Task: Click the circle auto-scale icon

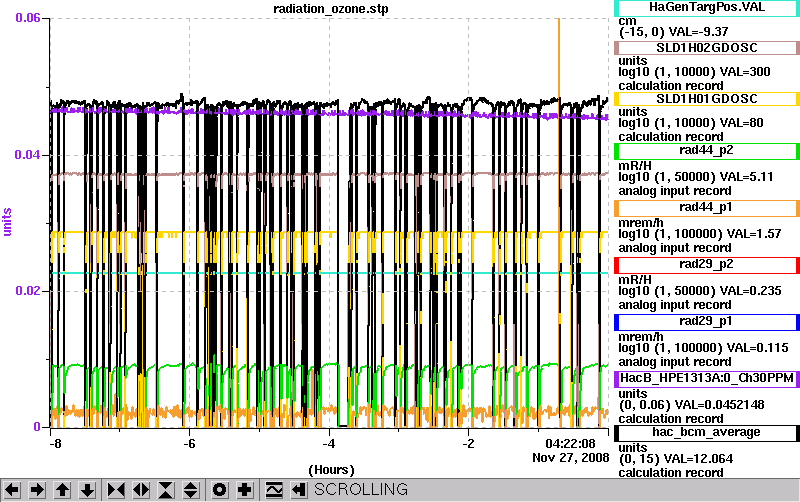Action: [x=219, y=490]
